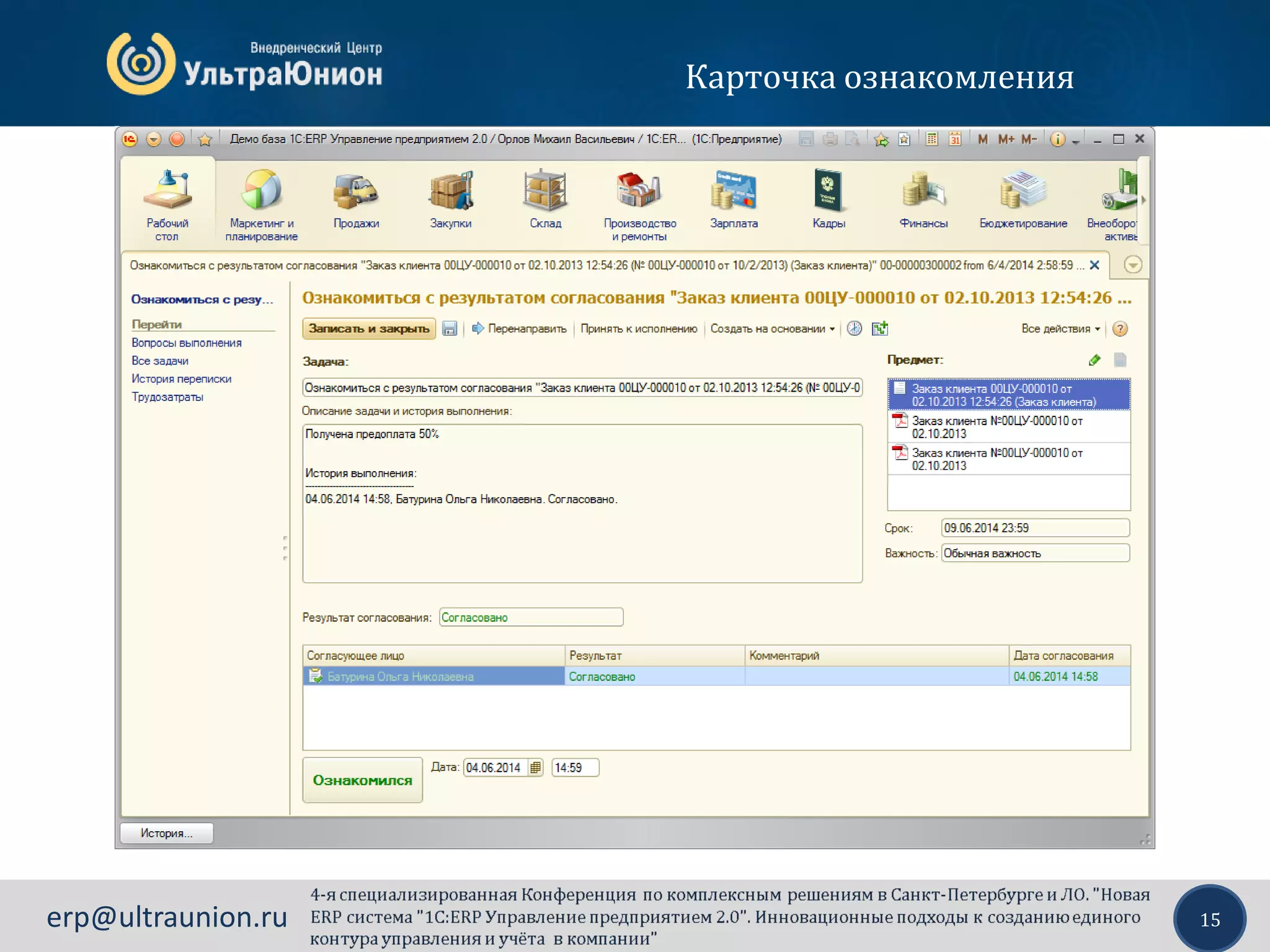Click Записать и закрыть button

[369, 328]
